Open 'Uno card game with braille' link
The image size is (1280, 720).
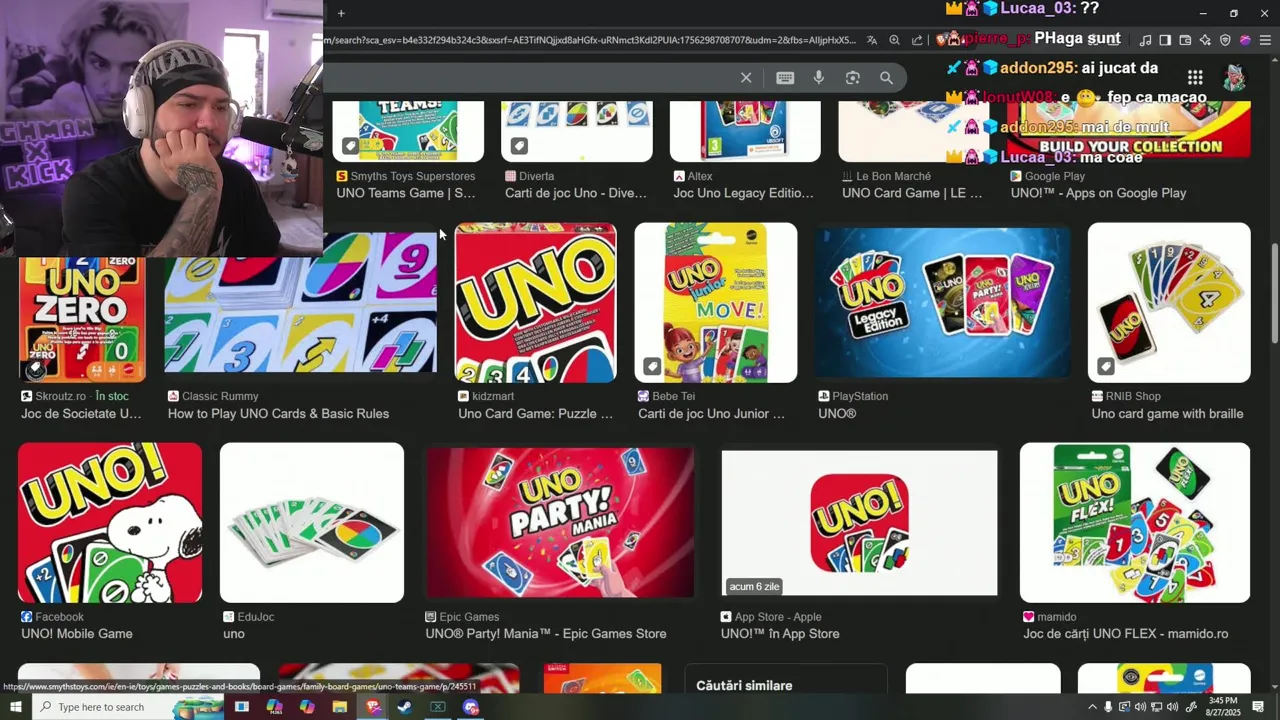click(1167, 413)
